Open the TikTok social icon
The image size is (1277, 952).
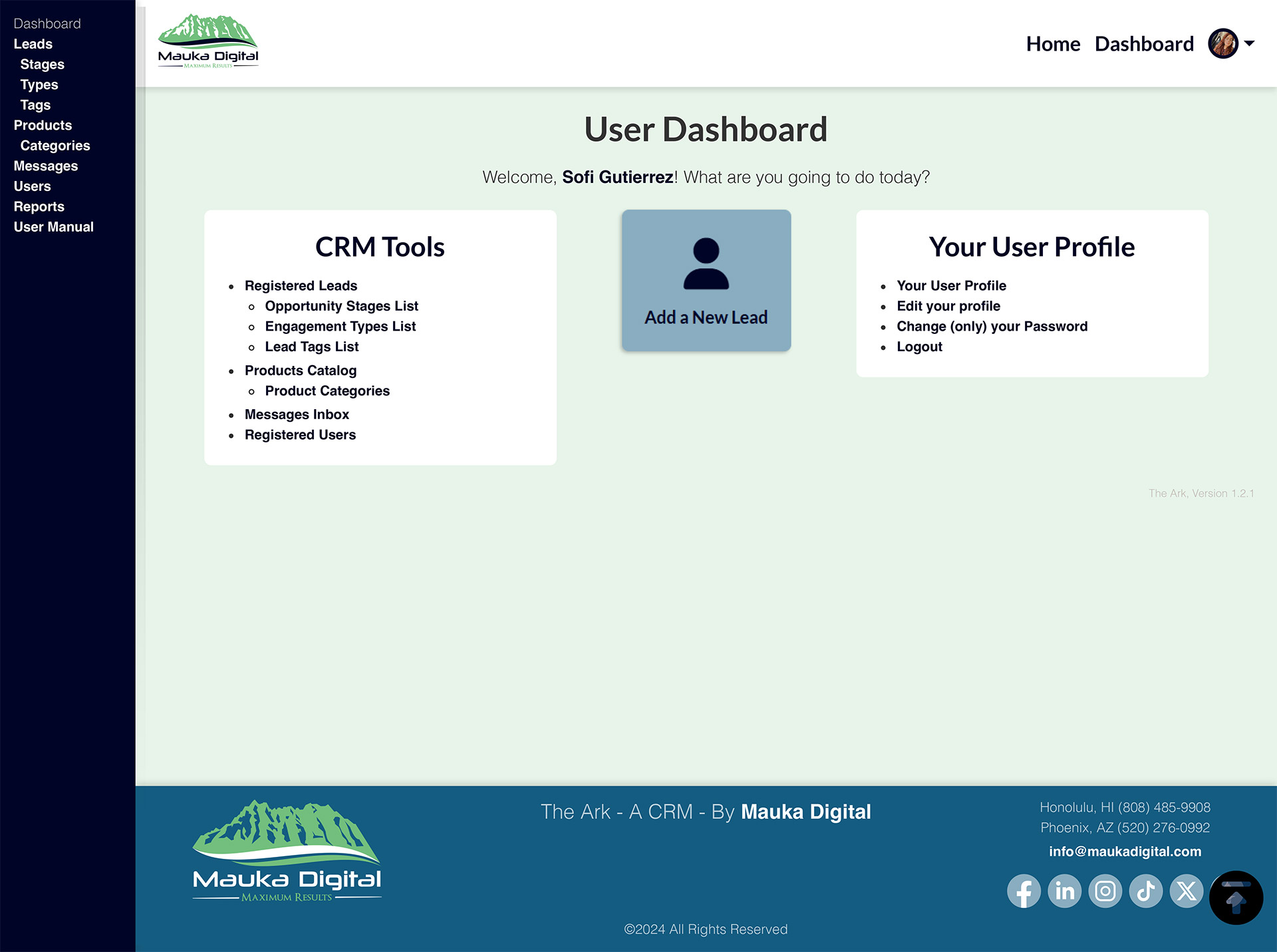(x=1146, y=891)
